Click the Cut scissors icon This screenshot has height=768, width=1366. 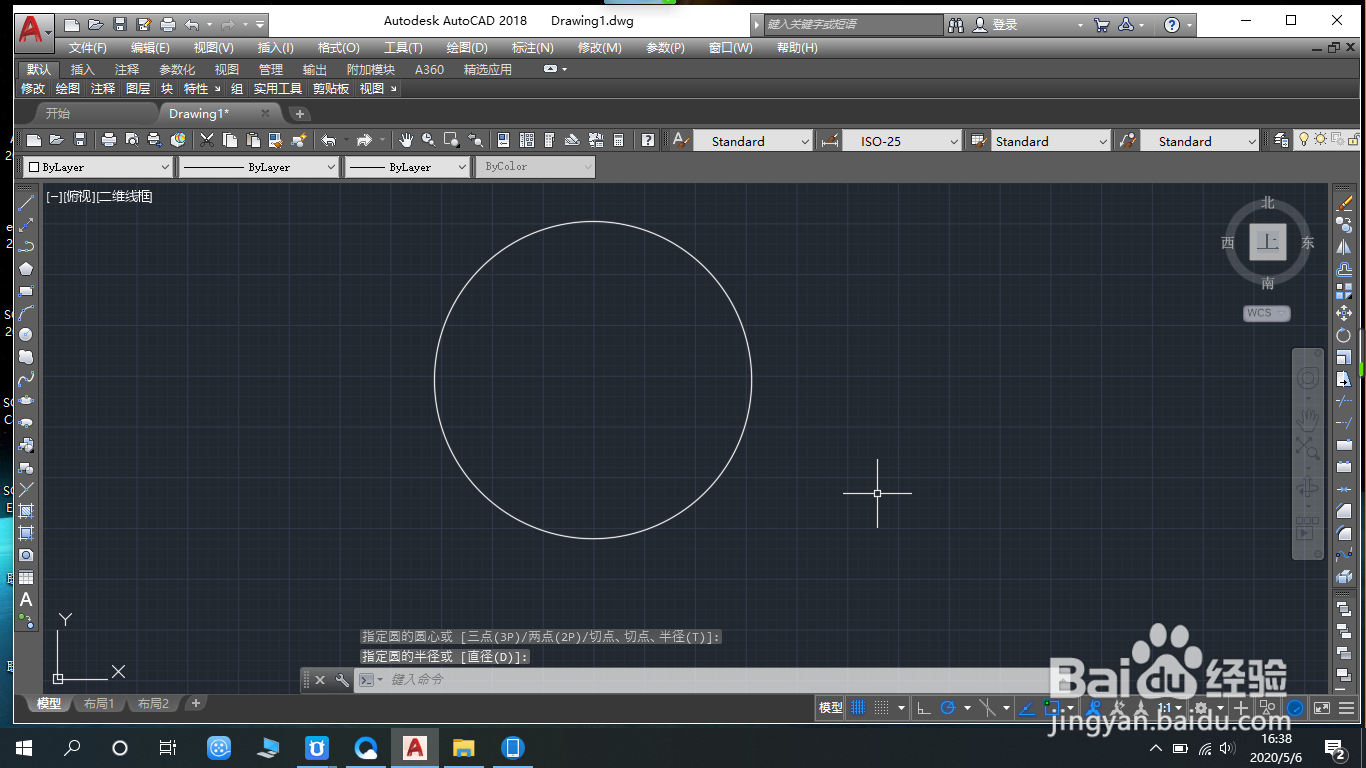click(x=207, y=140)
